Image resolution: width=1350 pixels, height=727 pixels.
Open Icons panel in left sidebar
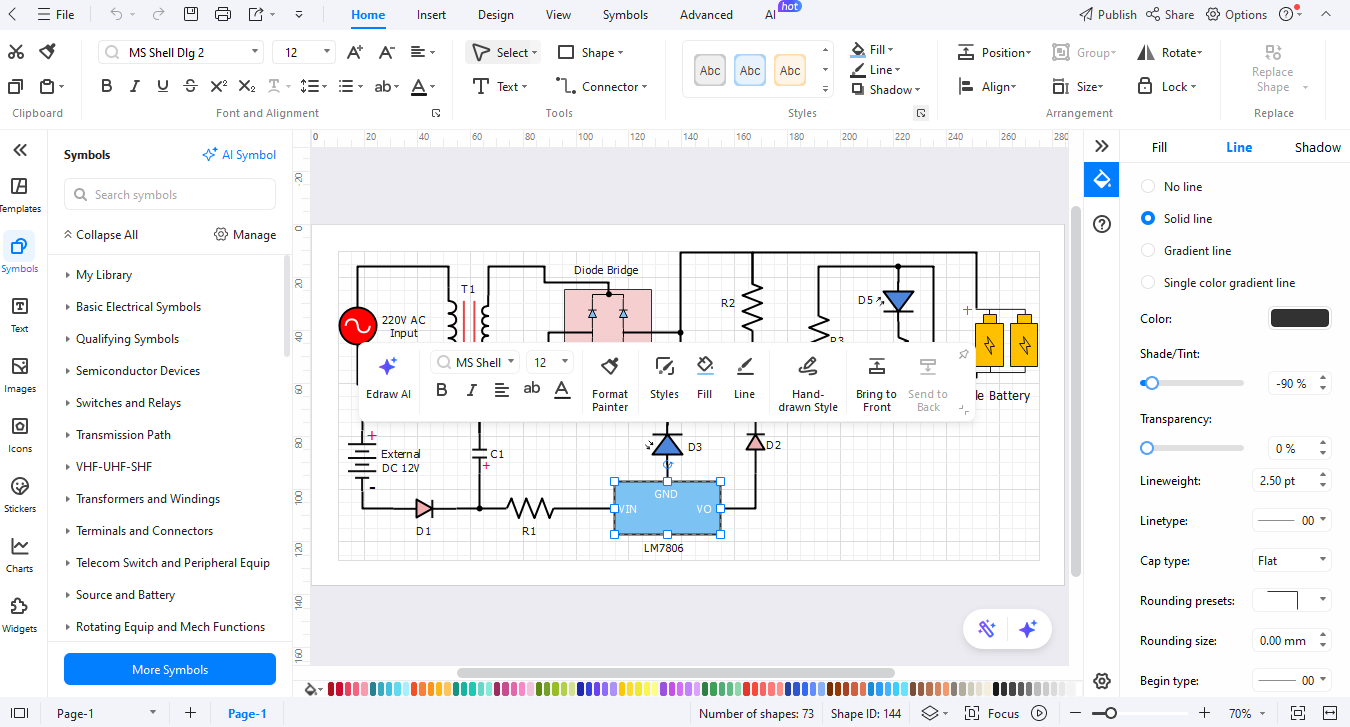(x=19, y=434)
